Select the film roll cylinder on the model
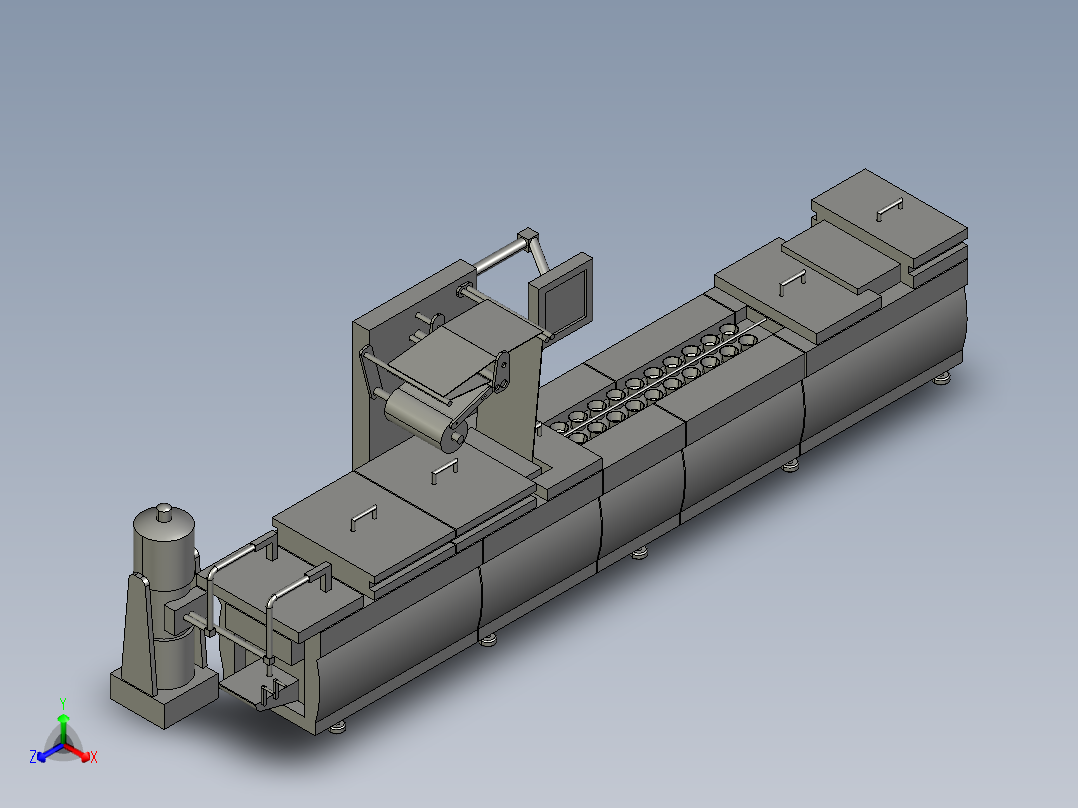1078x808 pixels. [425, 420]
